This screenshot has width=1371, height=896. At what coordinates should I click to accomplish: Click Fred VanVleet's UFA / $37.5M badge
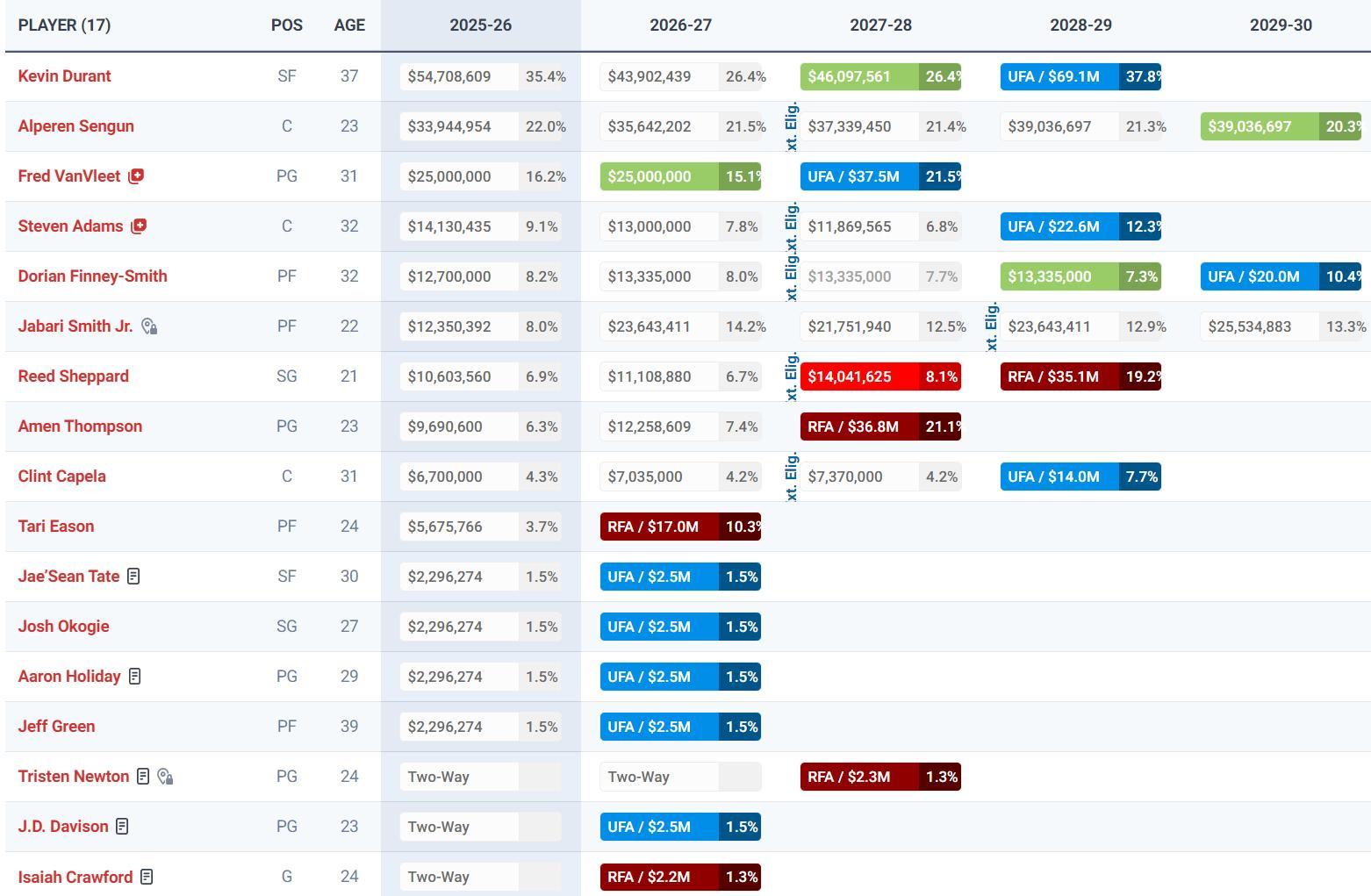879,176
